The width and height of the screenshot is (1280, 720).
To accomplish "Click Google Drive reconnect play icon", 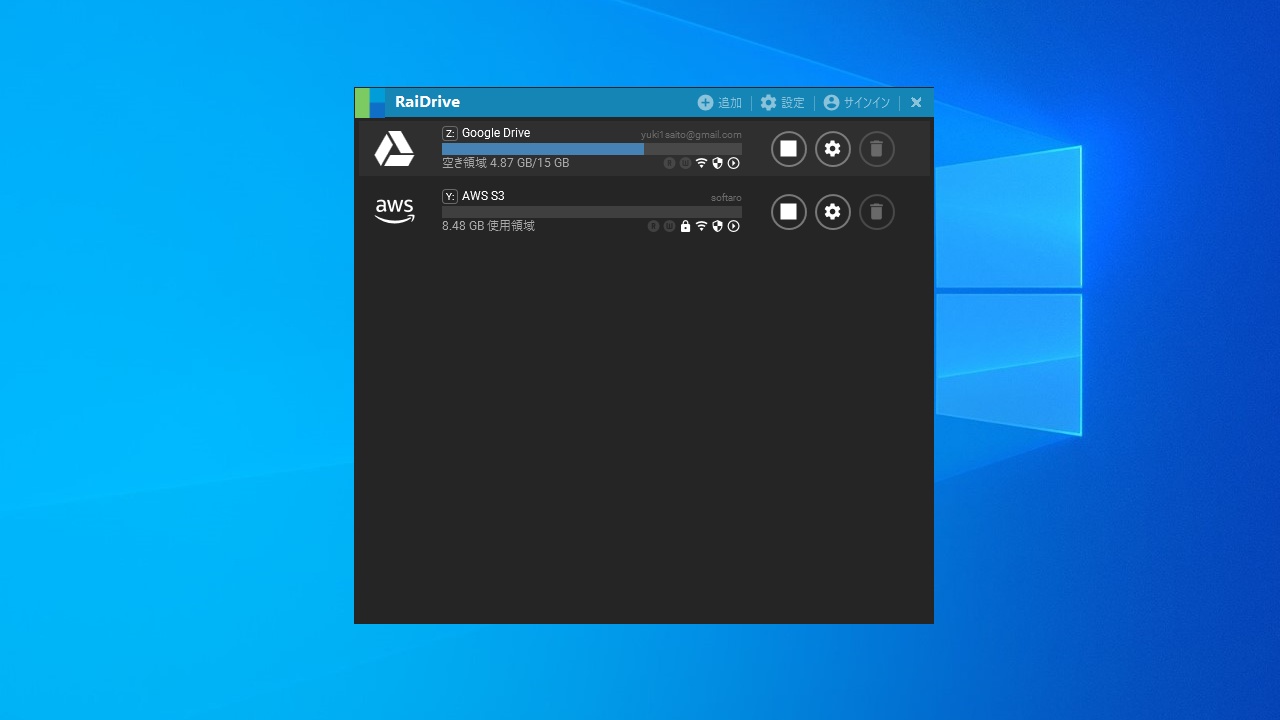I will click(734, 163).
